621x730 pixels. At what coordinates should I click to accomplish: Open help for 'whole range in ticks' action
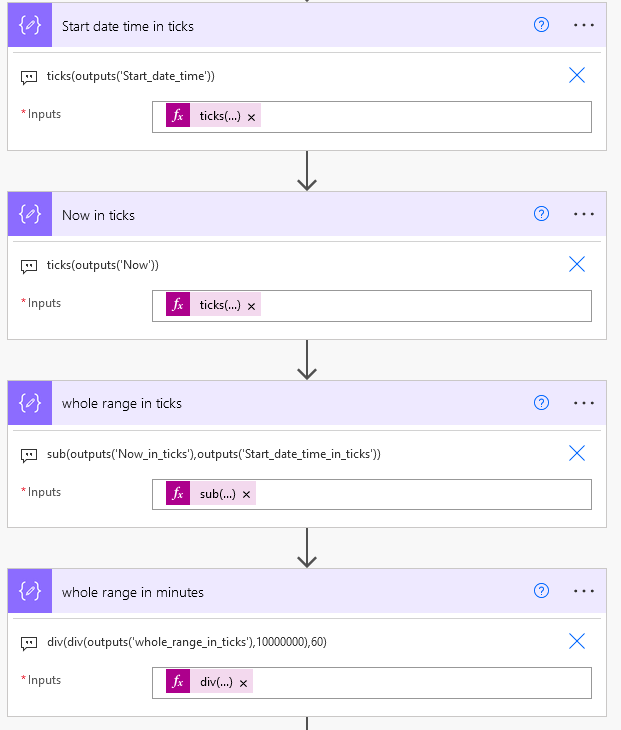point(542,403)
